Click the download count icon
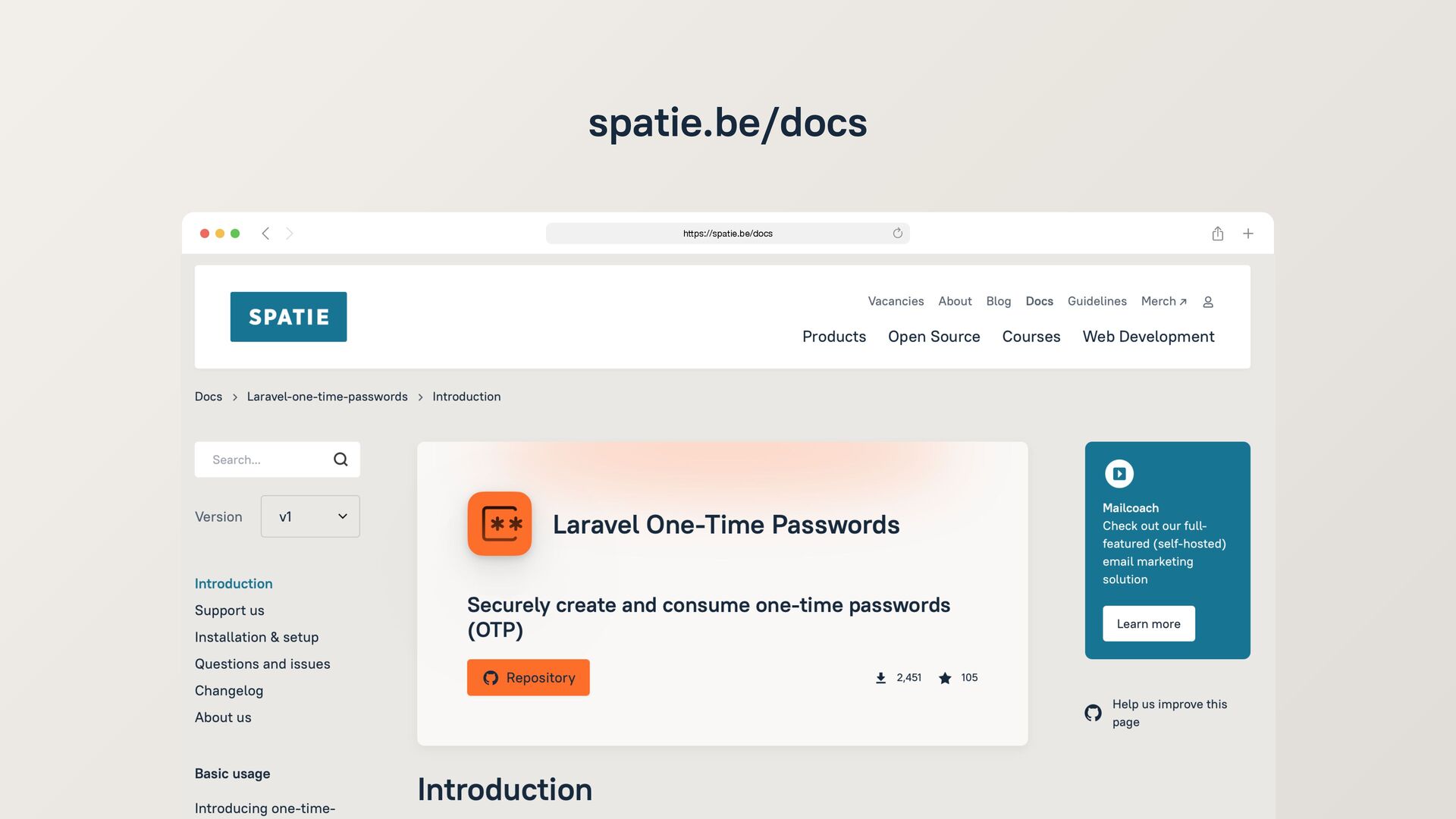 click(x=880, y=678)
